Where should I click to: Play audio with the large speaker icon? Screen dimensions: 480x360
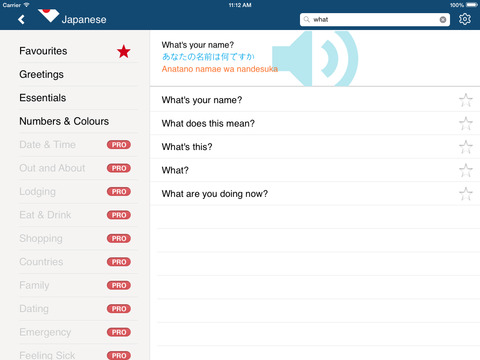[315, 59]
